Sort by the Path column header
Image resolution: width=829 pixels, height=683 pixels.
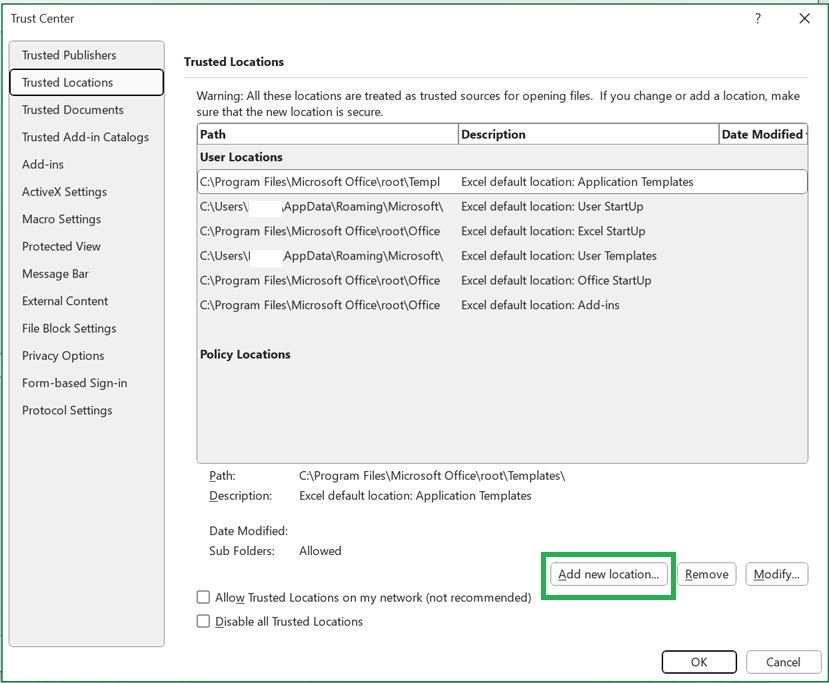pyautogui.click(x=328, y=134)
